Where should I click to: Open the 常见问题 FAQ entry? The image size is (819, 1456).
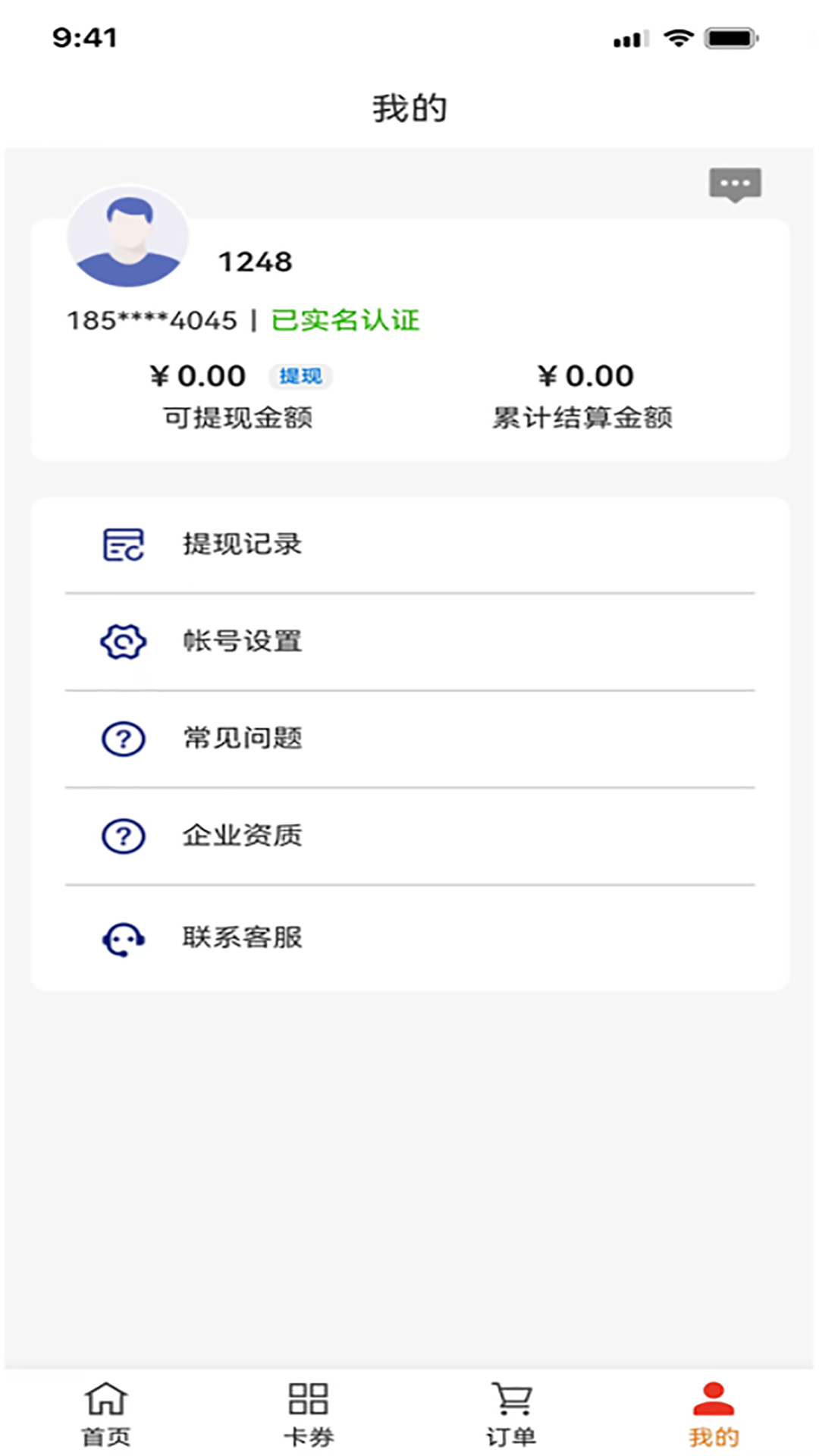tap(243, 739)
